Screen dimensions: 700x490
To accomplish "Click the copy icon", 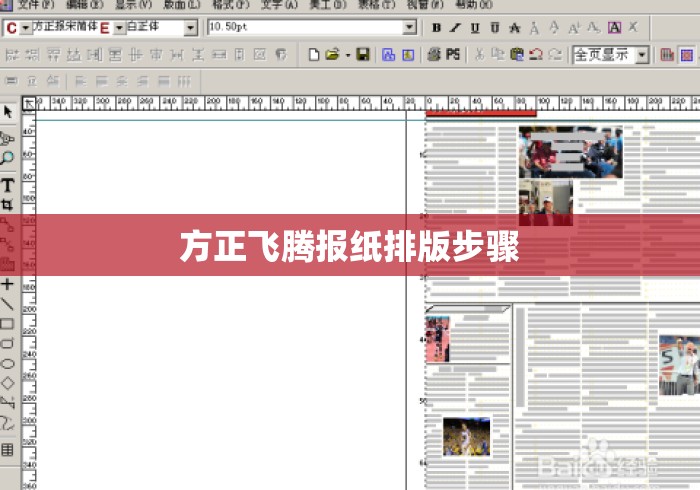I will [497, 55].
